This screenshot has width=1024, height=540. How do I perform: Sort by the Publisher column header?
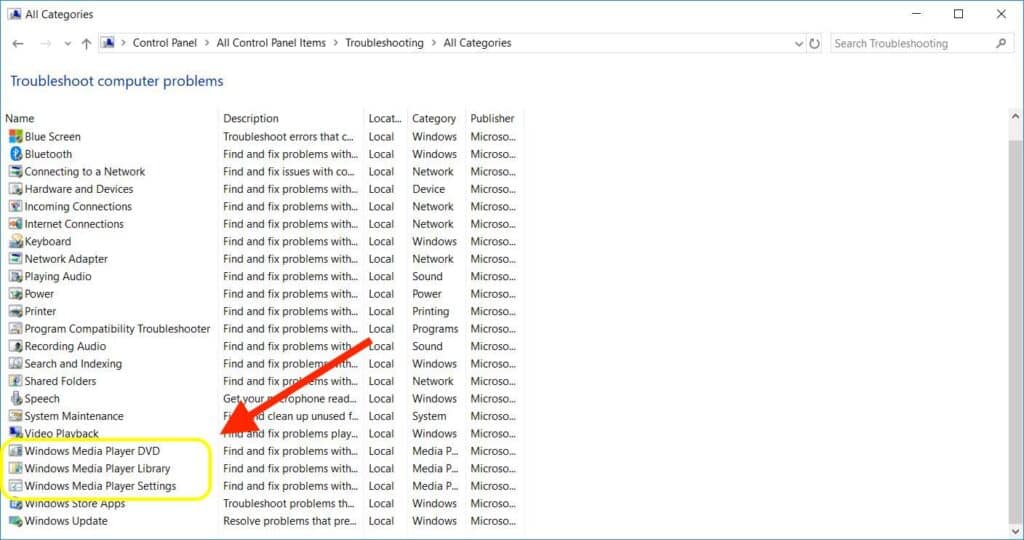492,118
